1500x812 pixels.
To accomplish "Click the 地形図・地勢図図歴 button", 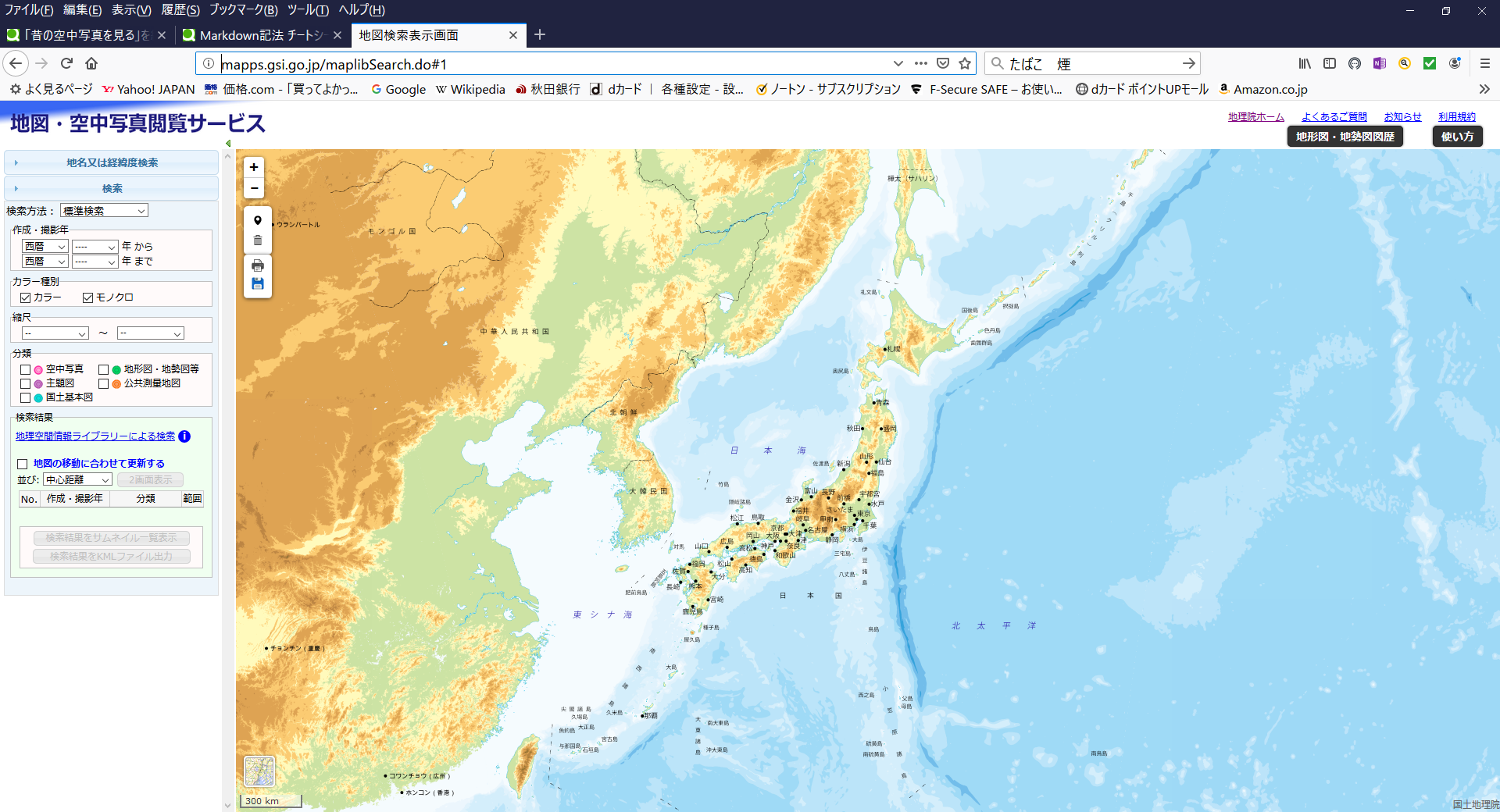I will pos(1345,137).
